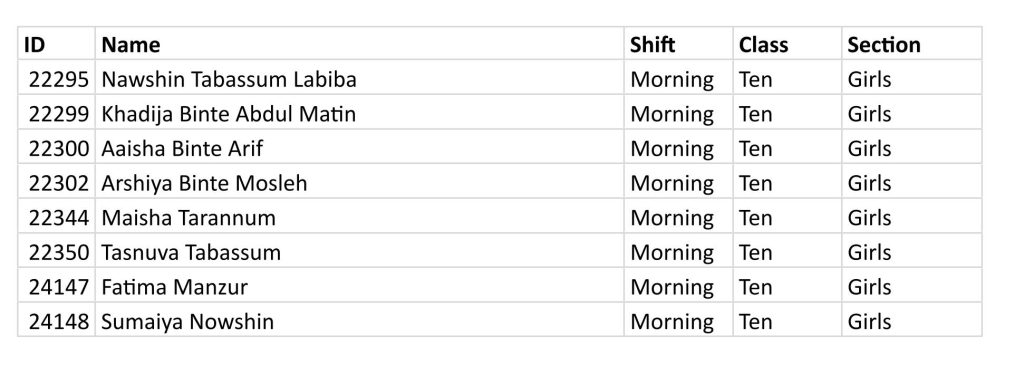The image size is (1024, 365).
Task: Select the name Nawshin Tabassum Labiba
Action: (229, 79)
